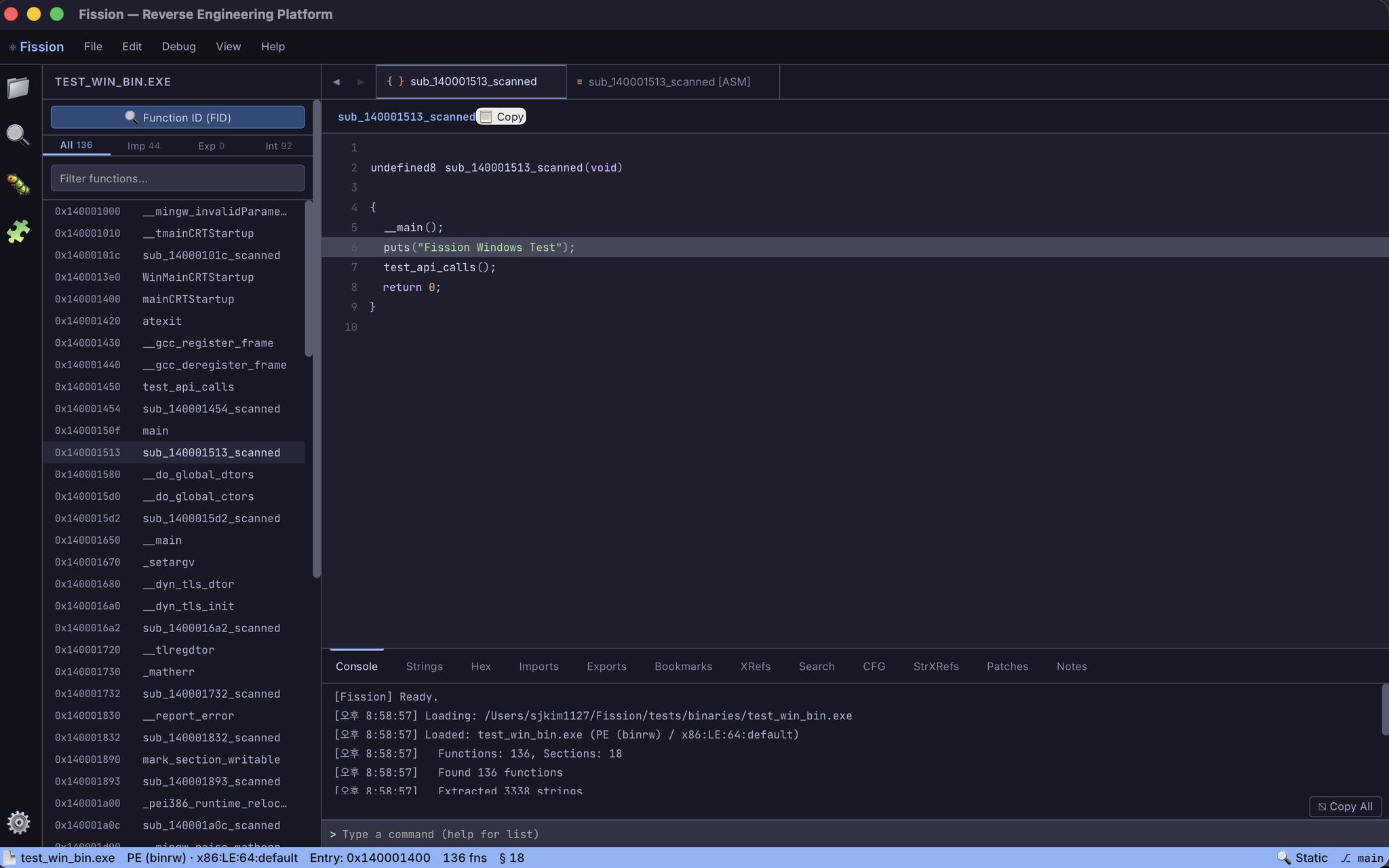The height and width of the screenshot is (868, 1389).
Task: Select __do_global_dtors in function list
Action: pos(174,475)
